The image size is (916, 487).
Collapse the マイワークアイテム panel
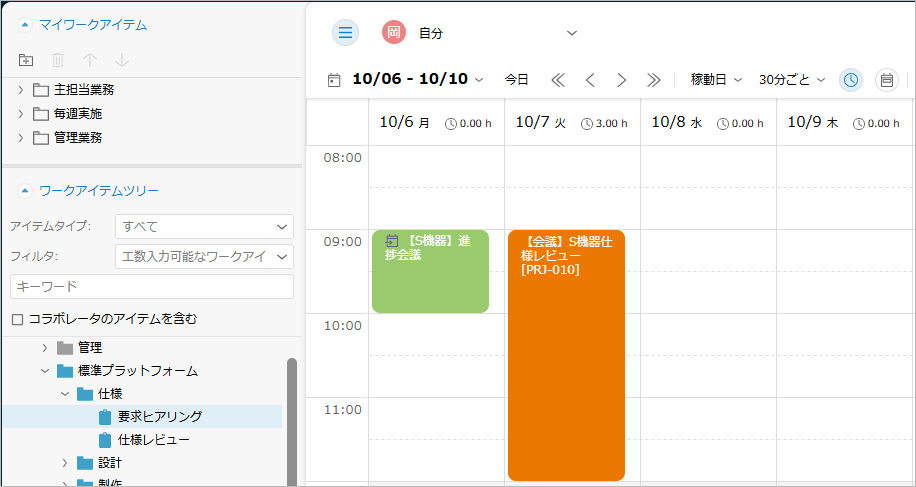24,24
